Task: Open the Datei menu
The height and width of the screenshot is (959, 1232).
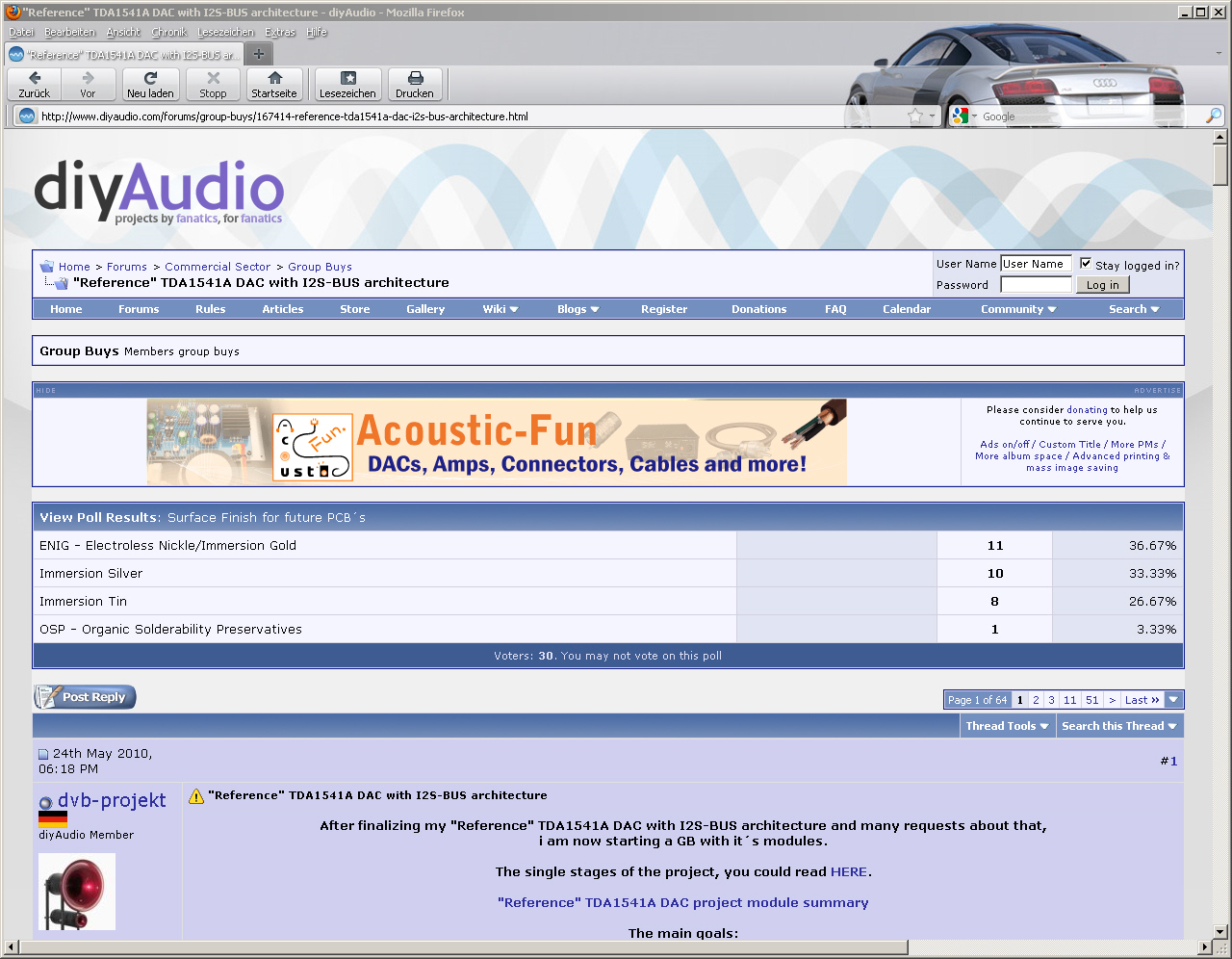Action: click(x=21, y=32)
